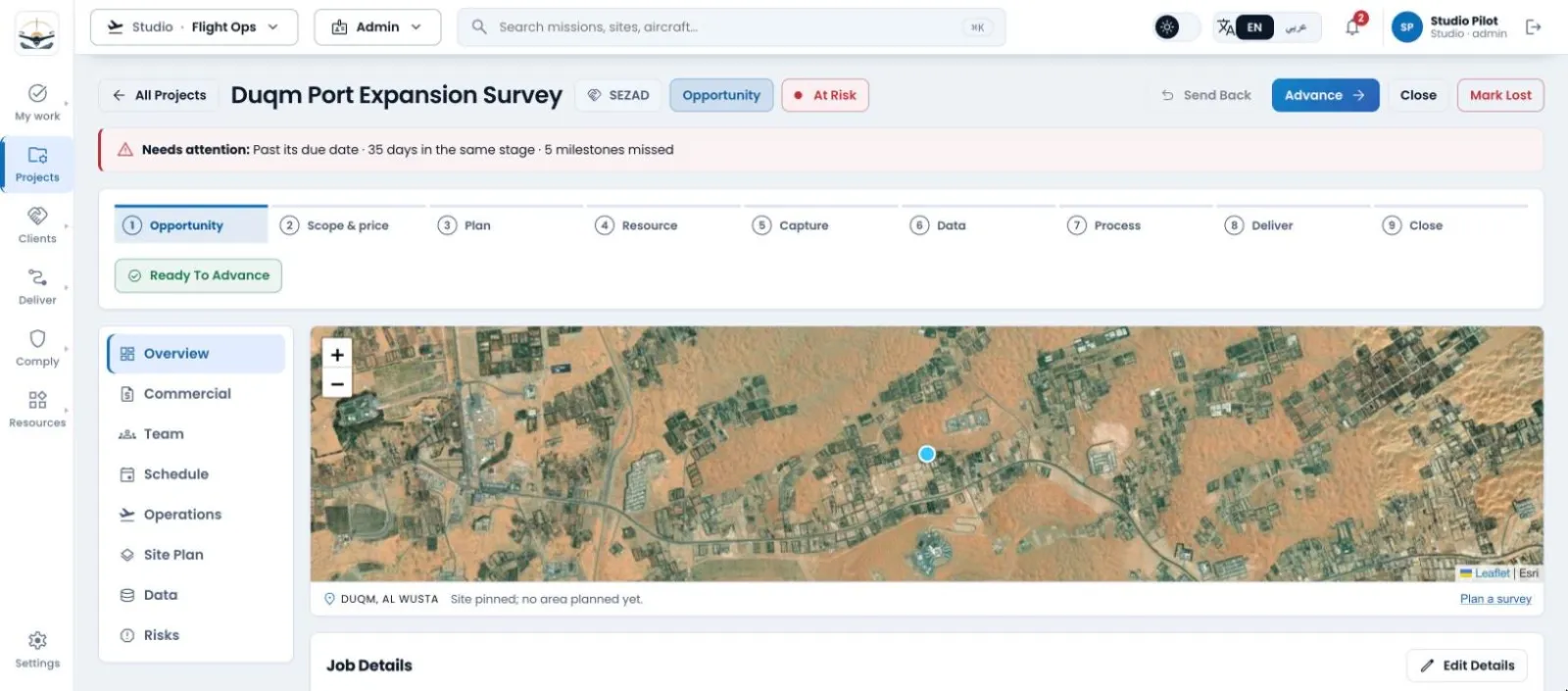This screenshot has width=1568, height=691.
Task: Open the Admin role dropdown
Action: coord(377,27)
